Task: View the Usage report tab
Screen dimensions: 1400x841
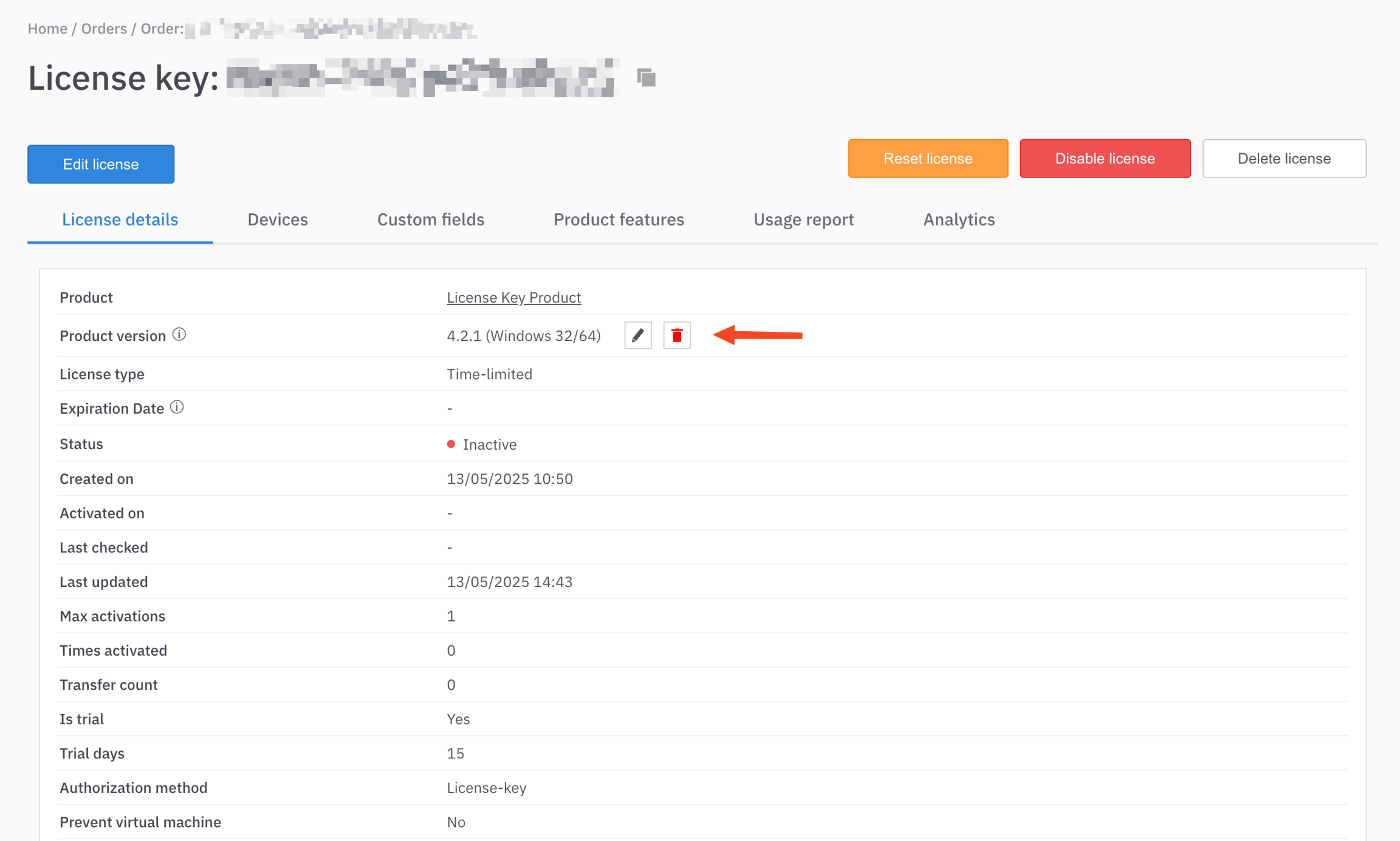Action: click(803, 219)
